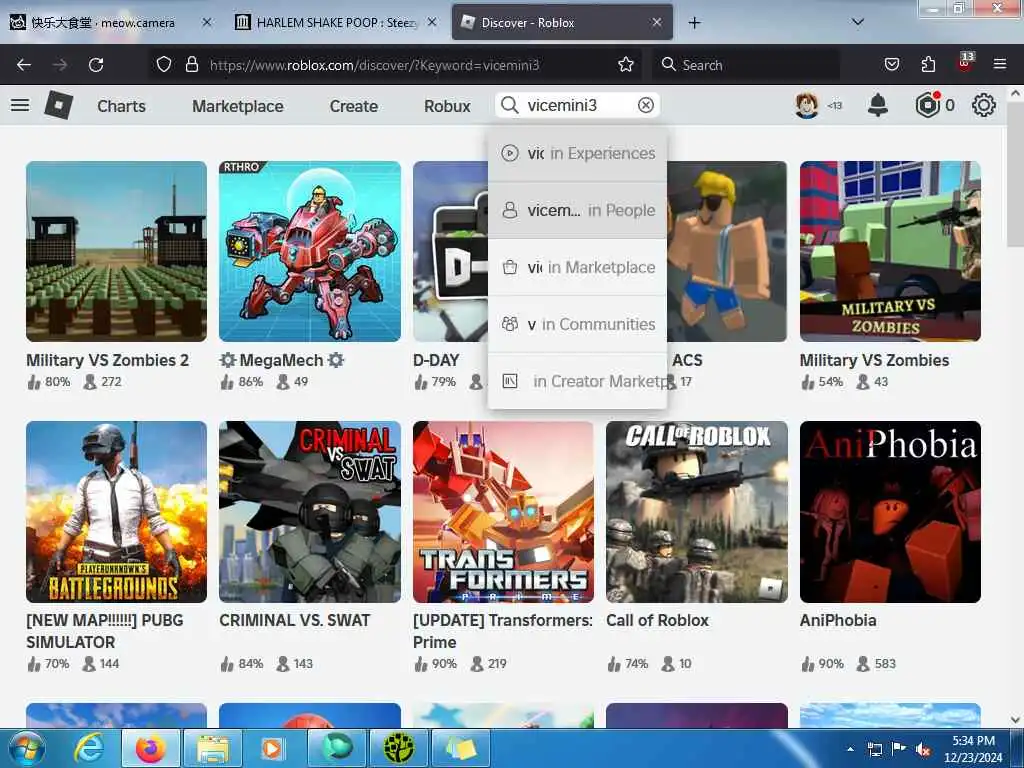This screenshot has width=1024, height=768.
Task: Click the muted volume tray icon
Action: tap(923, 749)
